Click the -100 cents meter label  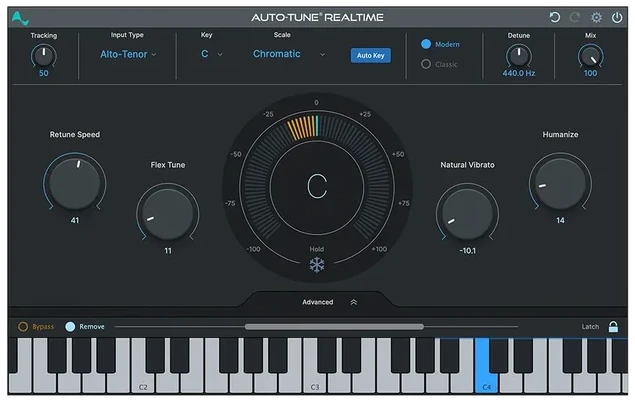click(254, 249)
